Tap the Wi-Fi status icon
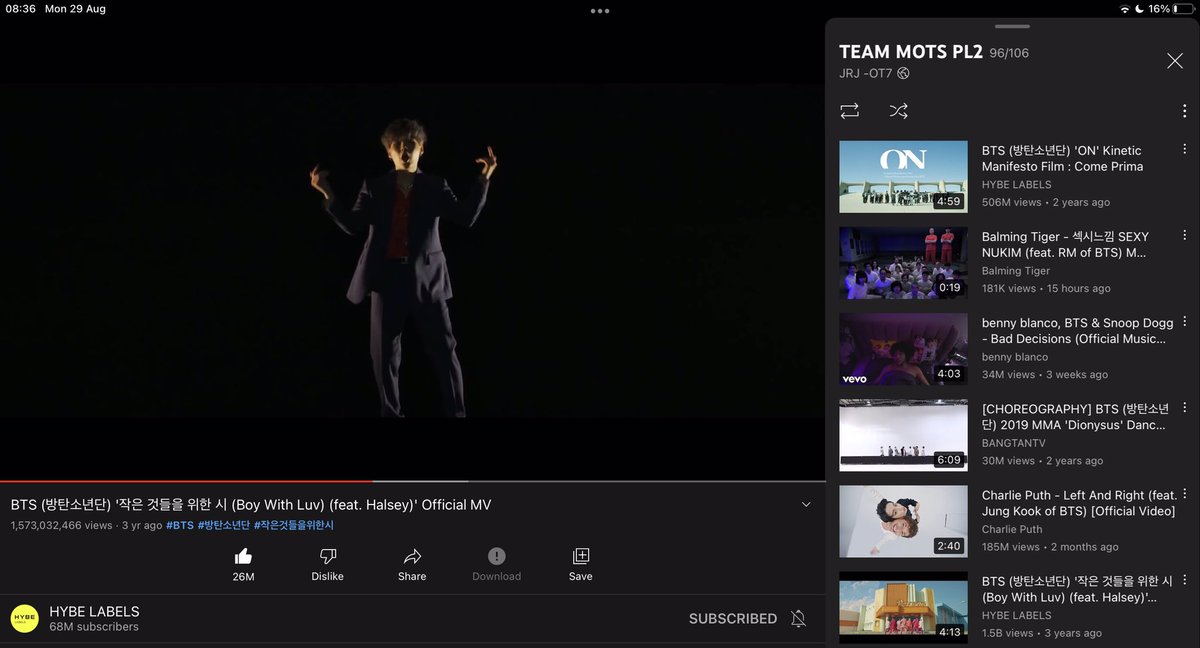 tap(1124, 9)
